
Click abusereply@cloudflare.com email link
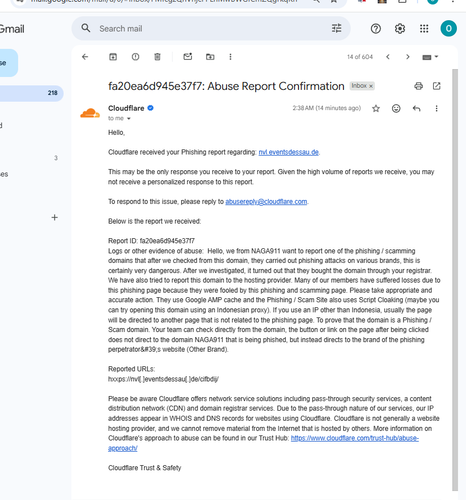click(266, 202)
